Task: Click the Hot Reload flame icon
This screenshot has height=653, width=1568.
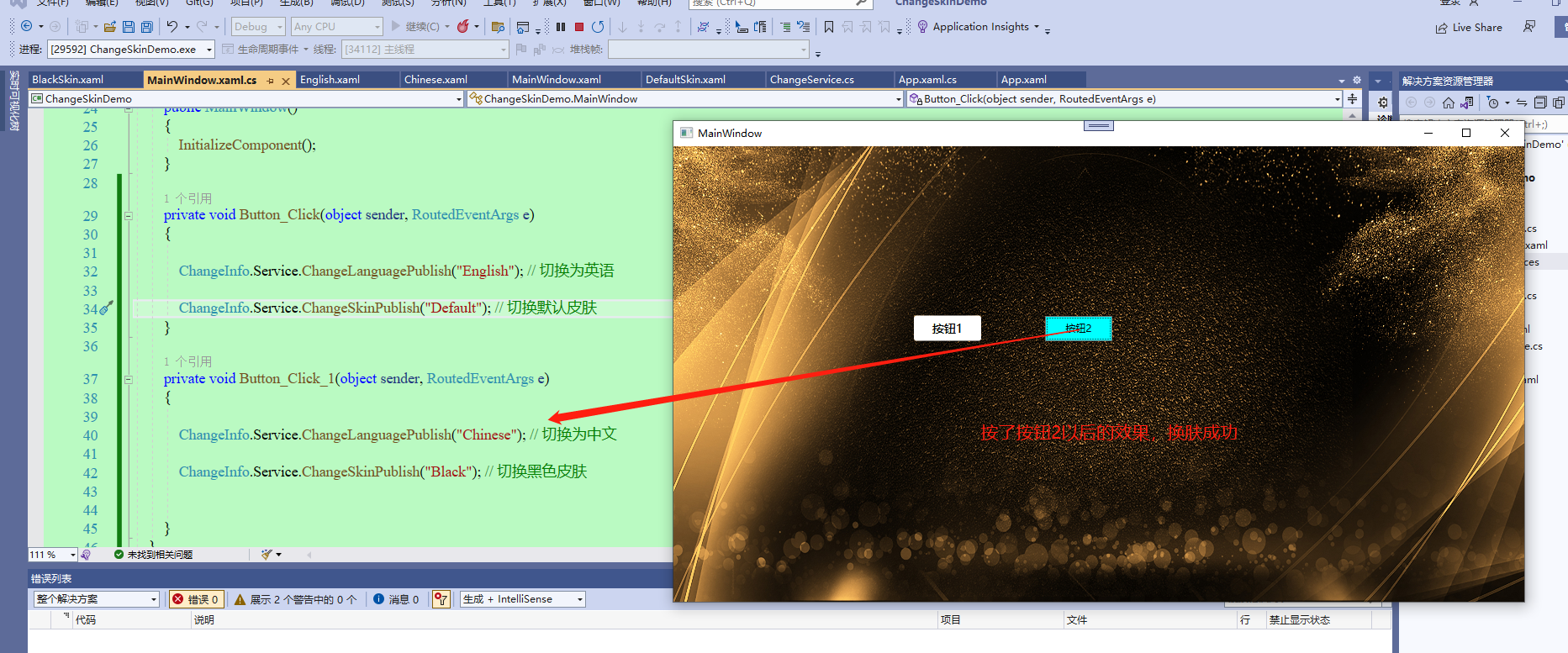Action: tap(462, 27)
